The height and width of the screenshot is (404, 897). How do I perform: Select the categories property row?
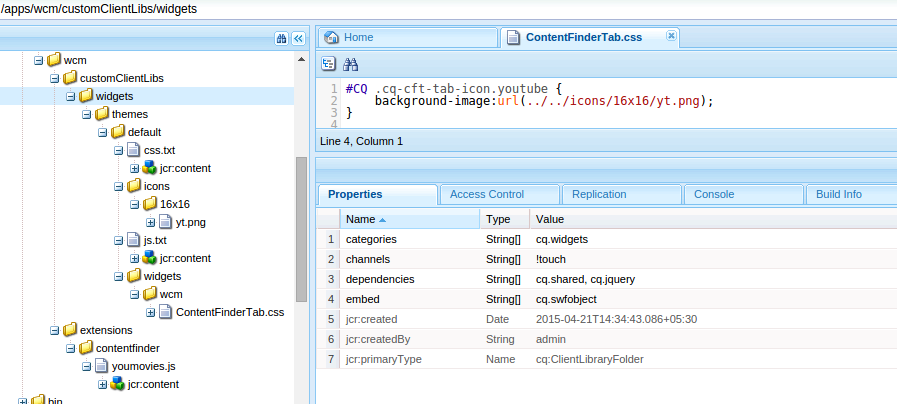(x=606, y=239)
